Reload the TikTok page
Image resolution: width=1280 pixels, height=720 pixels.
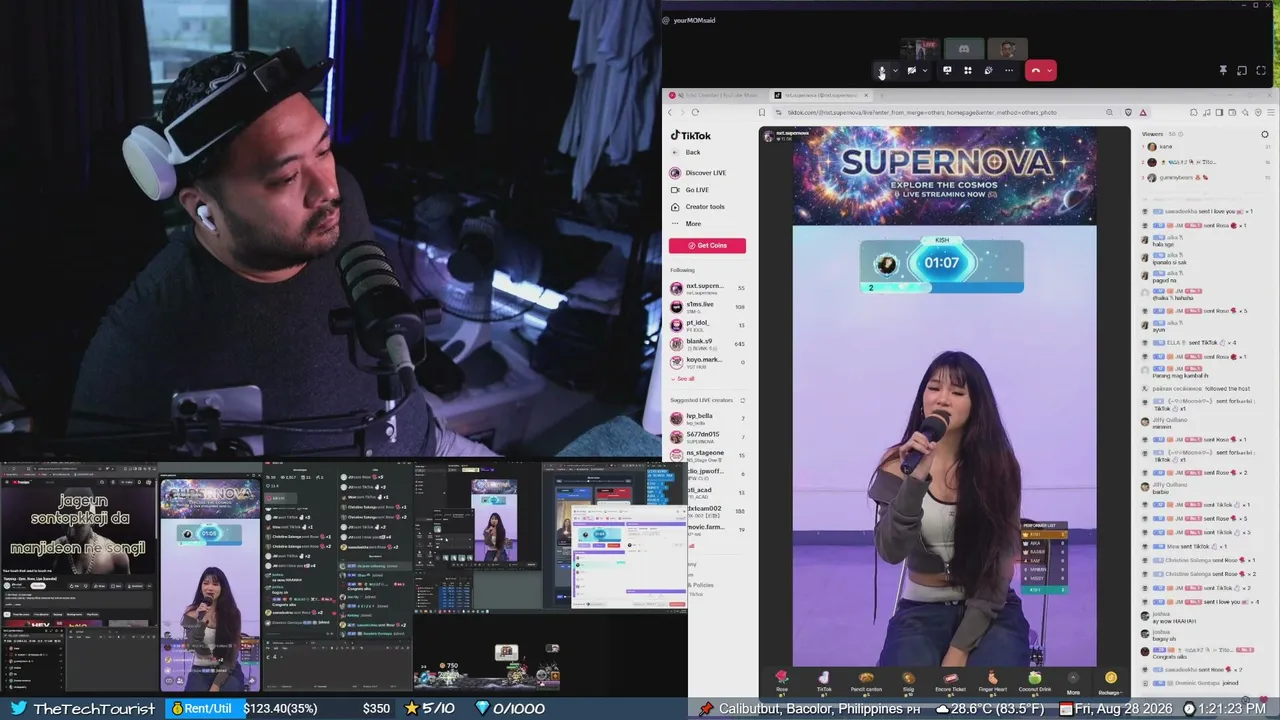[695, 112]
